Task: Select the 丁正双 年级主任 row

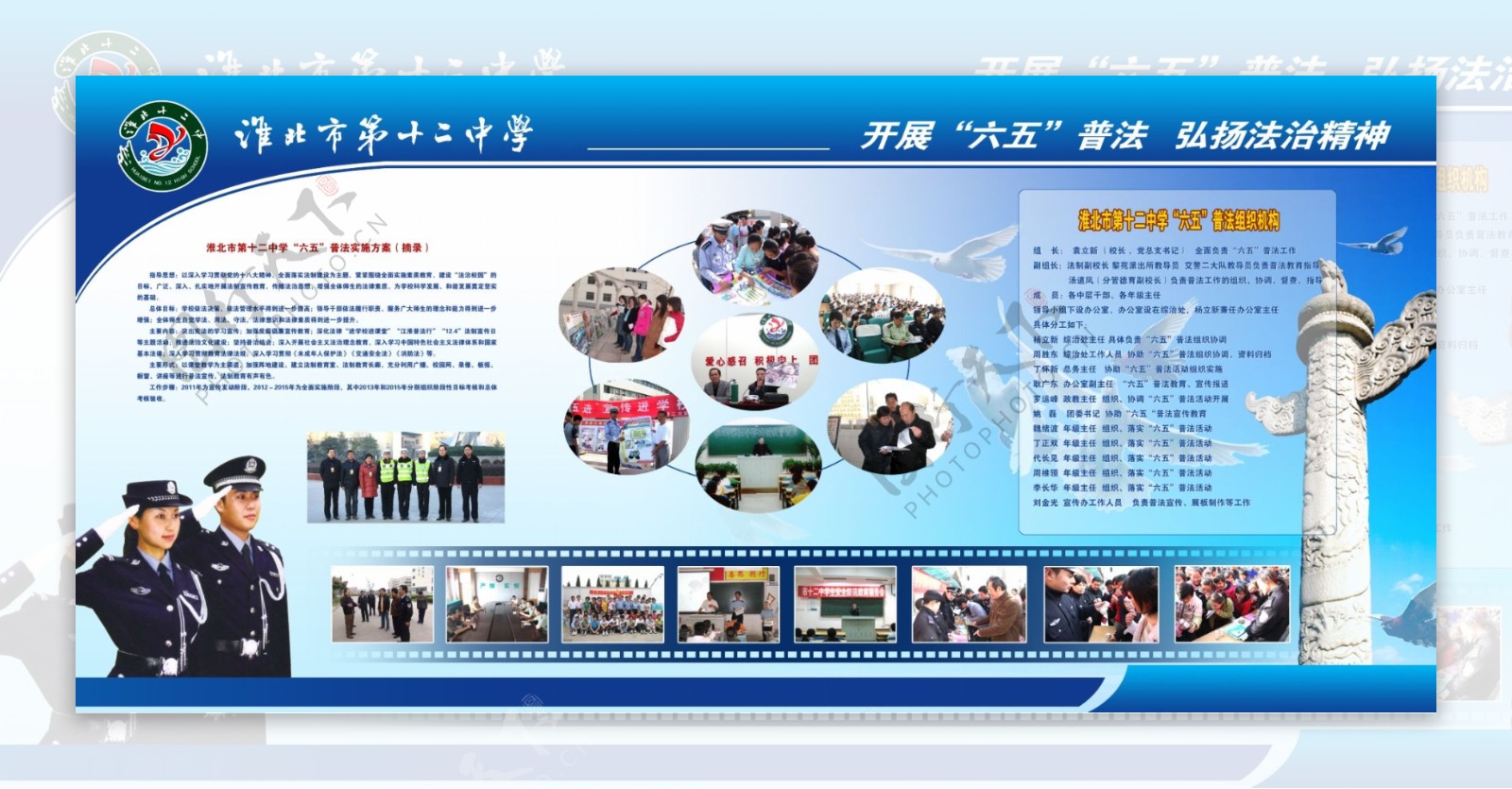Action: point(1122,443)
